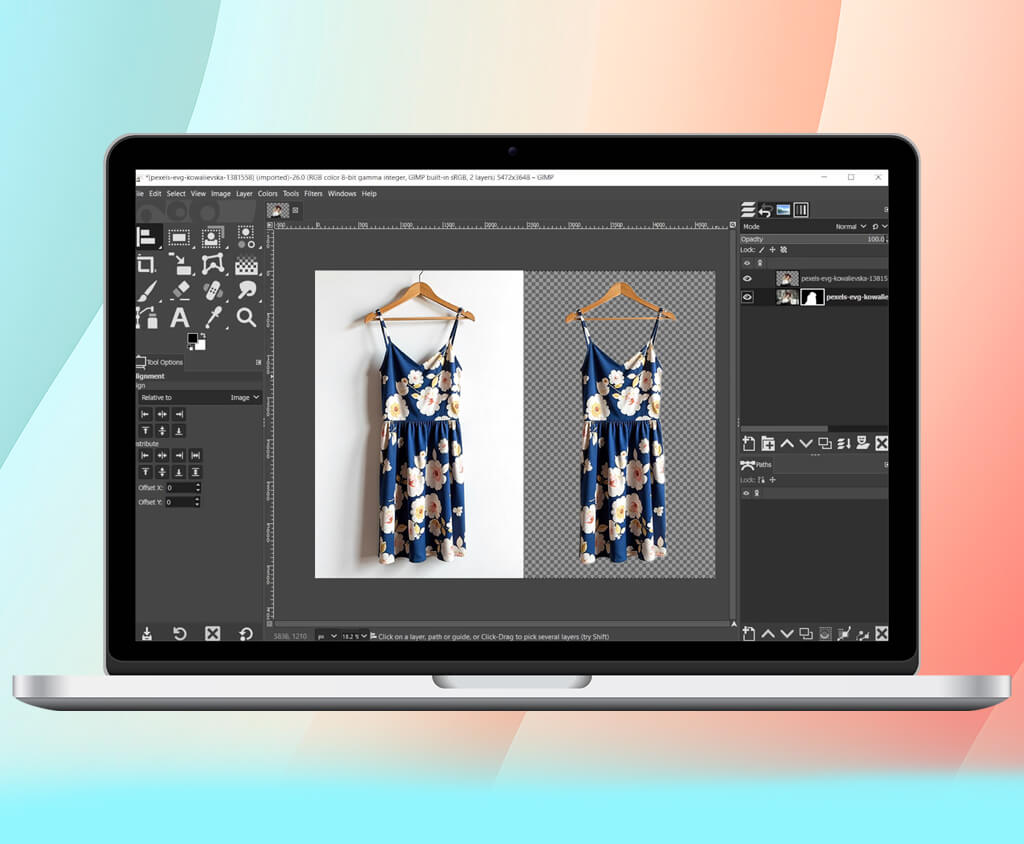Increase Offset Y value with stepper

198,499
